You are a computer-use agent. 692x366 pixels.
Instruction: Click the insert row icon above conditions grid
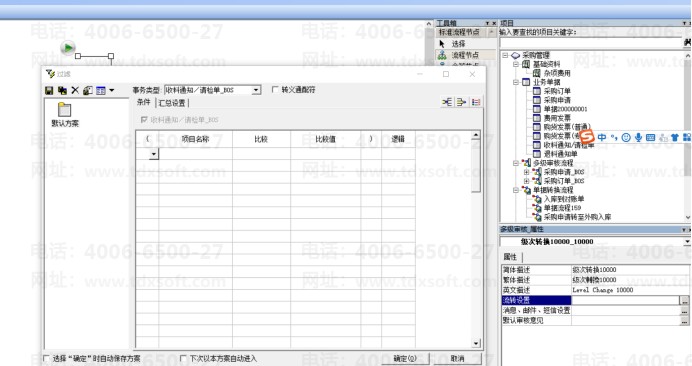[447, 102]
